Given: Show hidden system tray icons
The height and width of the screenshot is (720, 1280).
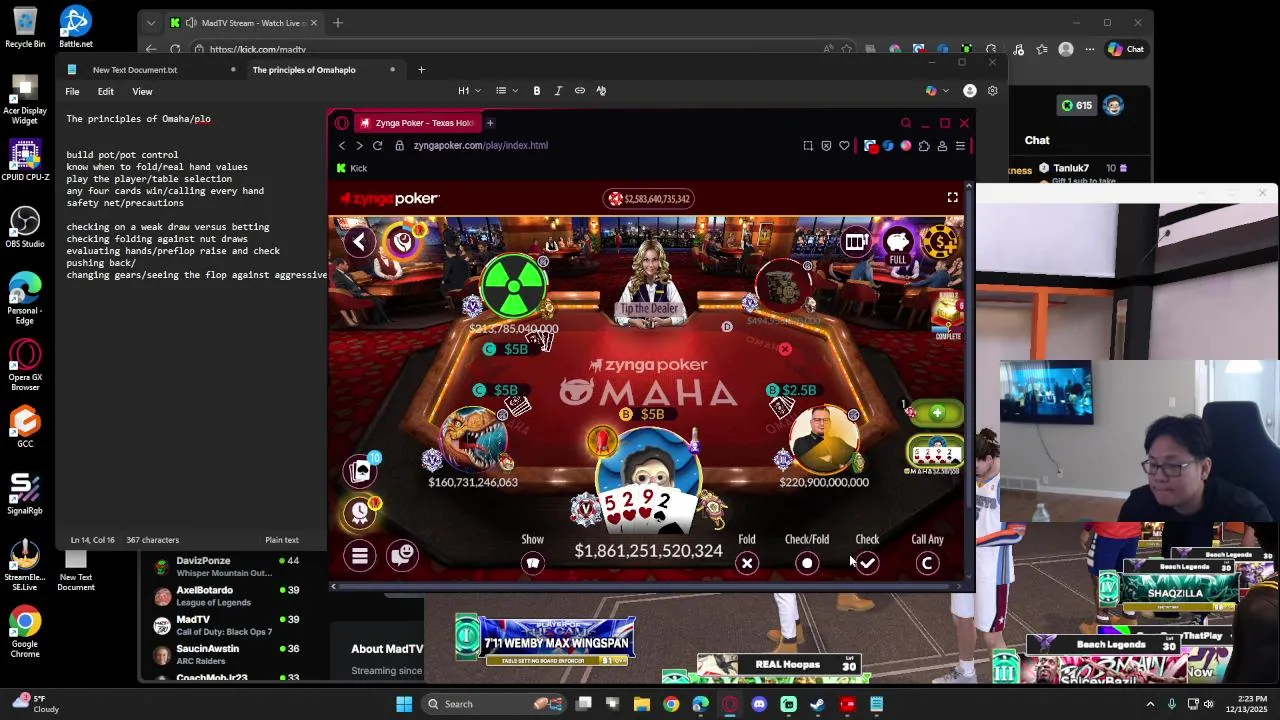Looking at the screenshot, I should [x=1150, y=704].
